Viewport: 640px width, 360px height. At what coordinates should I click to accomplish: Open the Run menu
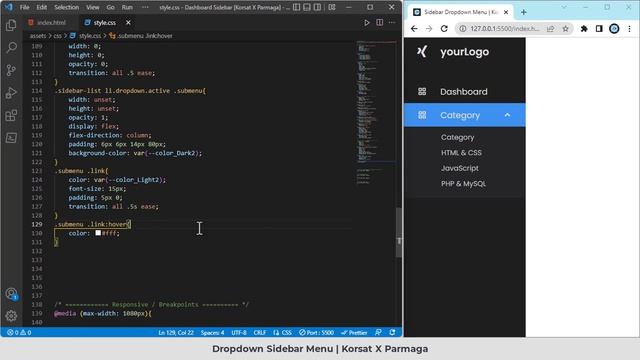pyautogui.click(x=127, y=7)
